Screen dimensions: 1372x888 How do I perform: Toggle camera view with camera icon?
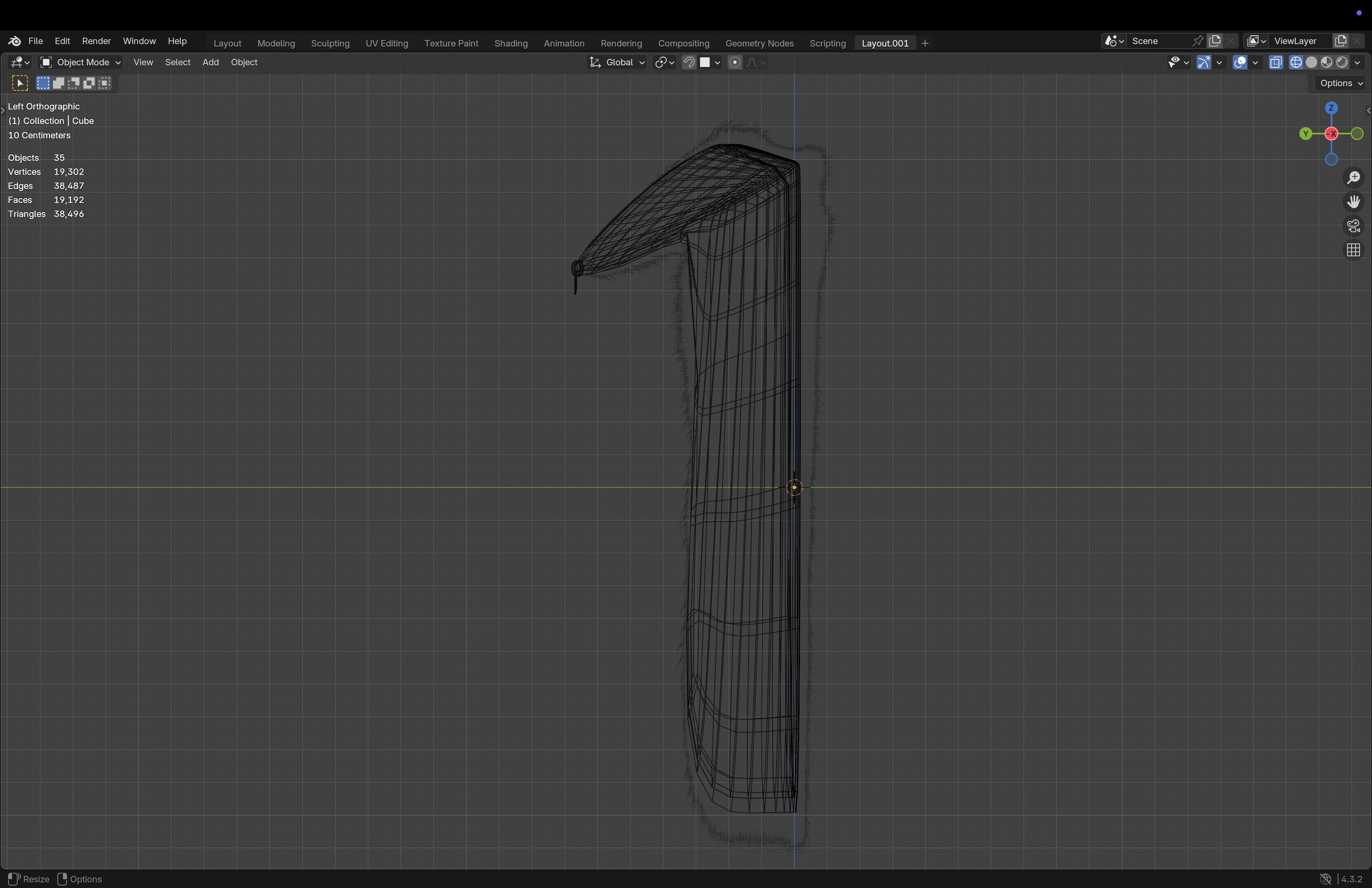click(1354, 226)
